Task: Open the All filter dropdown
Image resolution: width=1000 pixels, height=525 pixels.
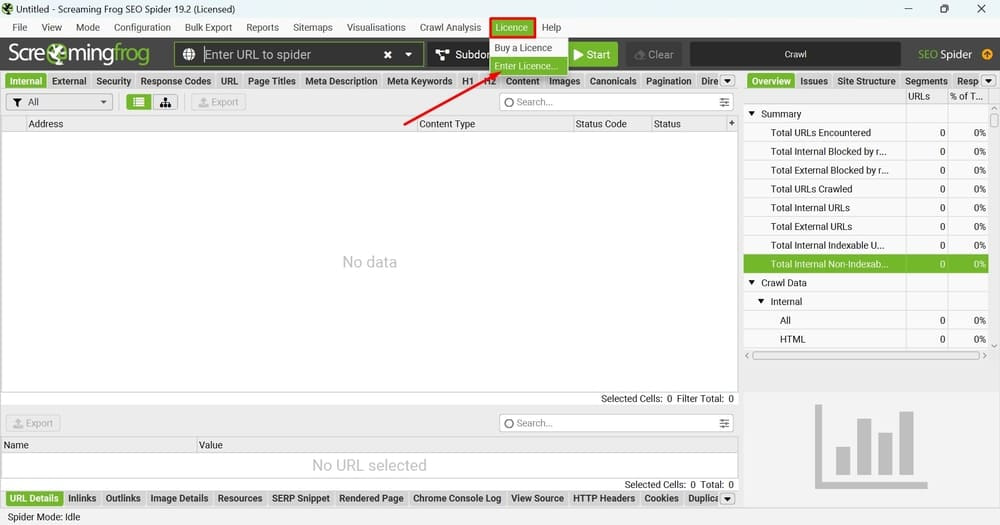Action: (x=59, y=102)
